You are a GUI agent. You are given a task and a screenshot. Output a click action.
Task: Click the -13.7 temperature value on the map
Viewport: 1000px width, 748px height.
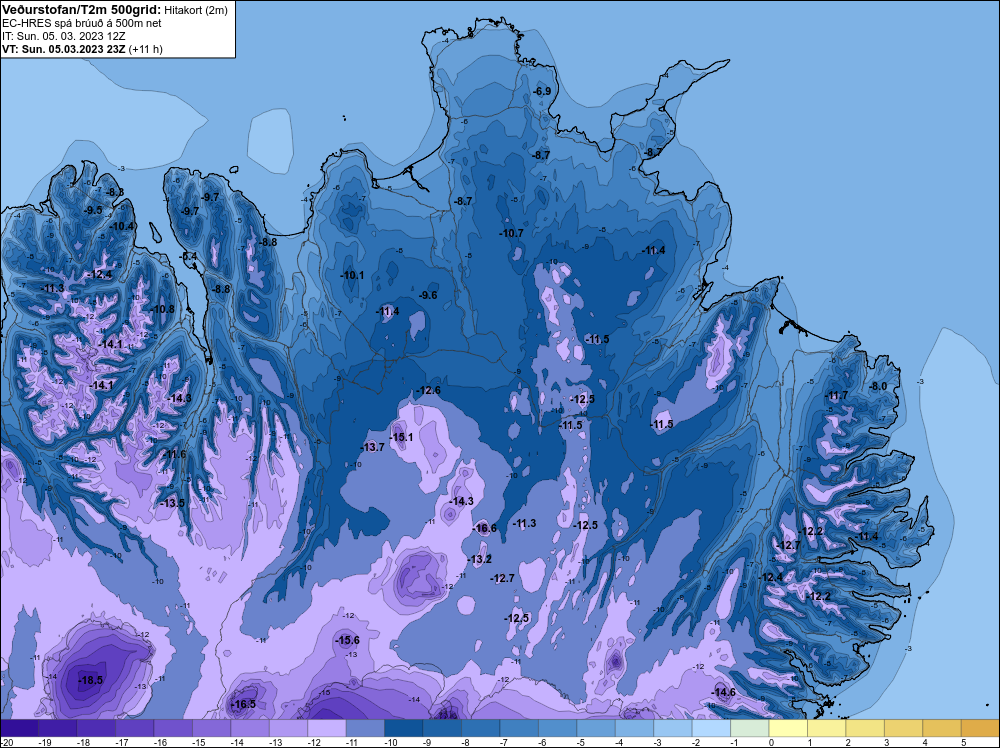tap(372, 447)
